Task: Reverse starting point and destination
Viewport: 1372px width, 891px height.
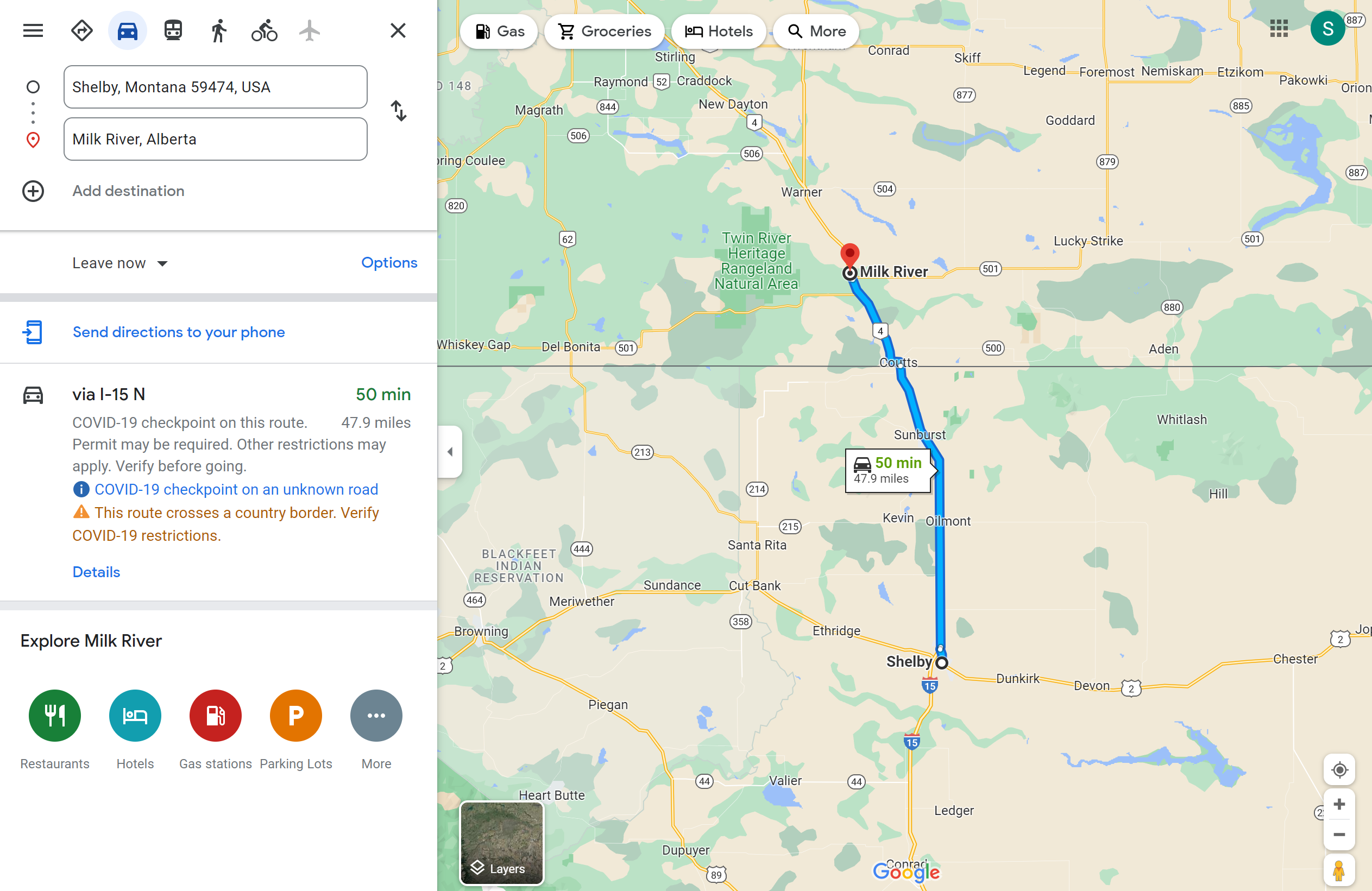Action: pyautogui.click(x=398, y=111)
